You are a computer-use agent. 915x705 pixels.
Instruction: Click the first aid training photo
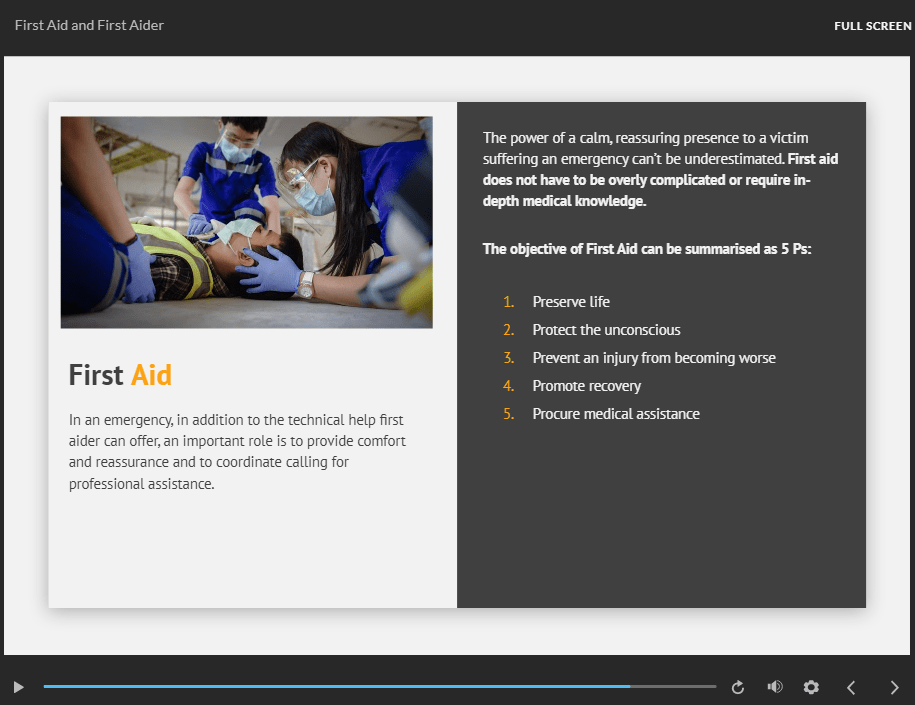[x=247, y=221]
